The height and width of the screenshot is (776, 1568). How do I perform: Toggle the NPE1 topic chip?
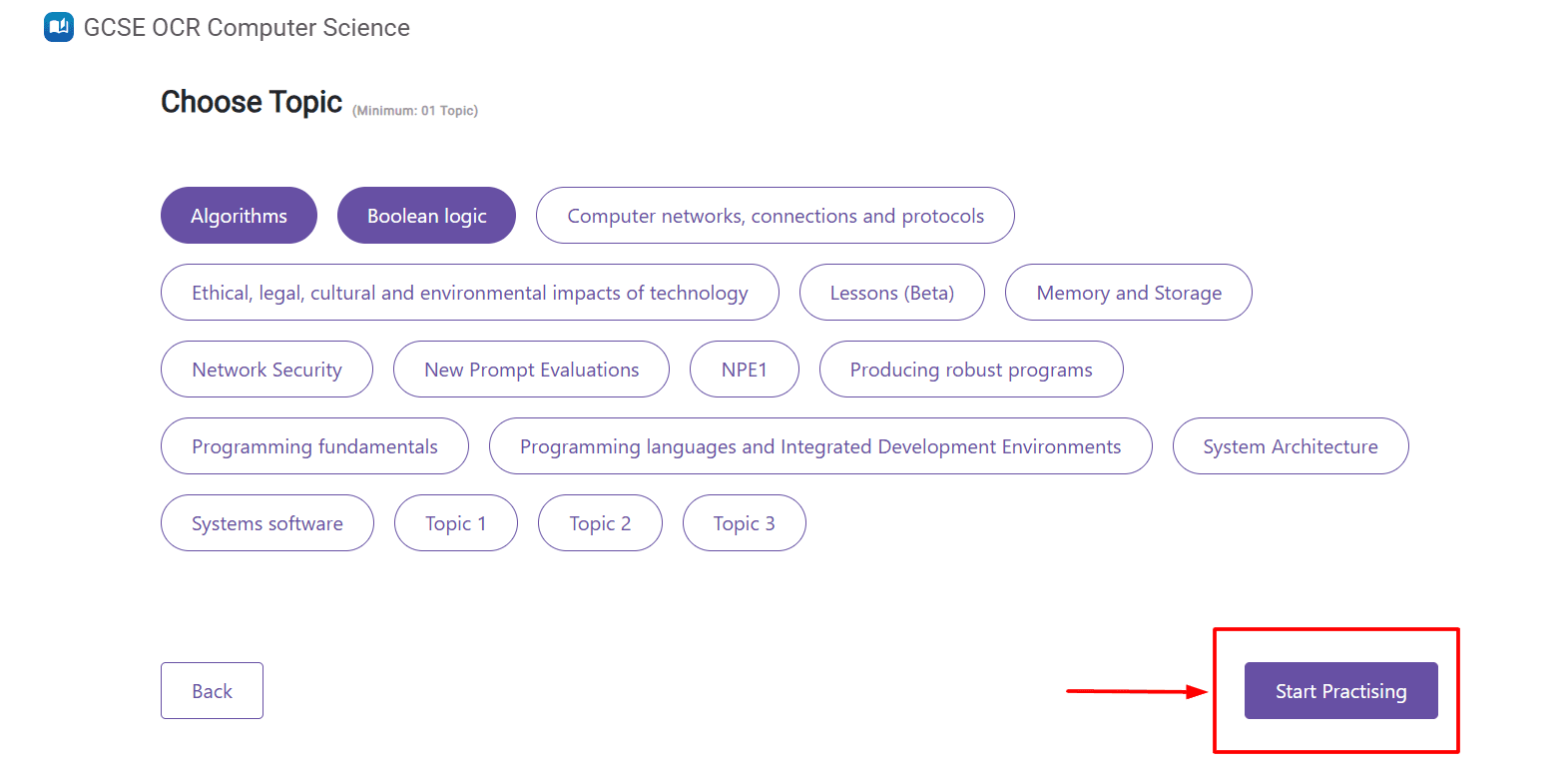[745, 370]
